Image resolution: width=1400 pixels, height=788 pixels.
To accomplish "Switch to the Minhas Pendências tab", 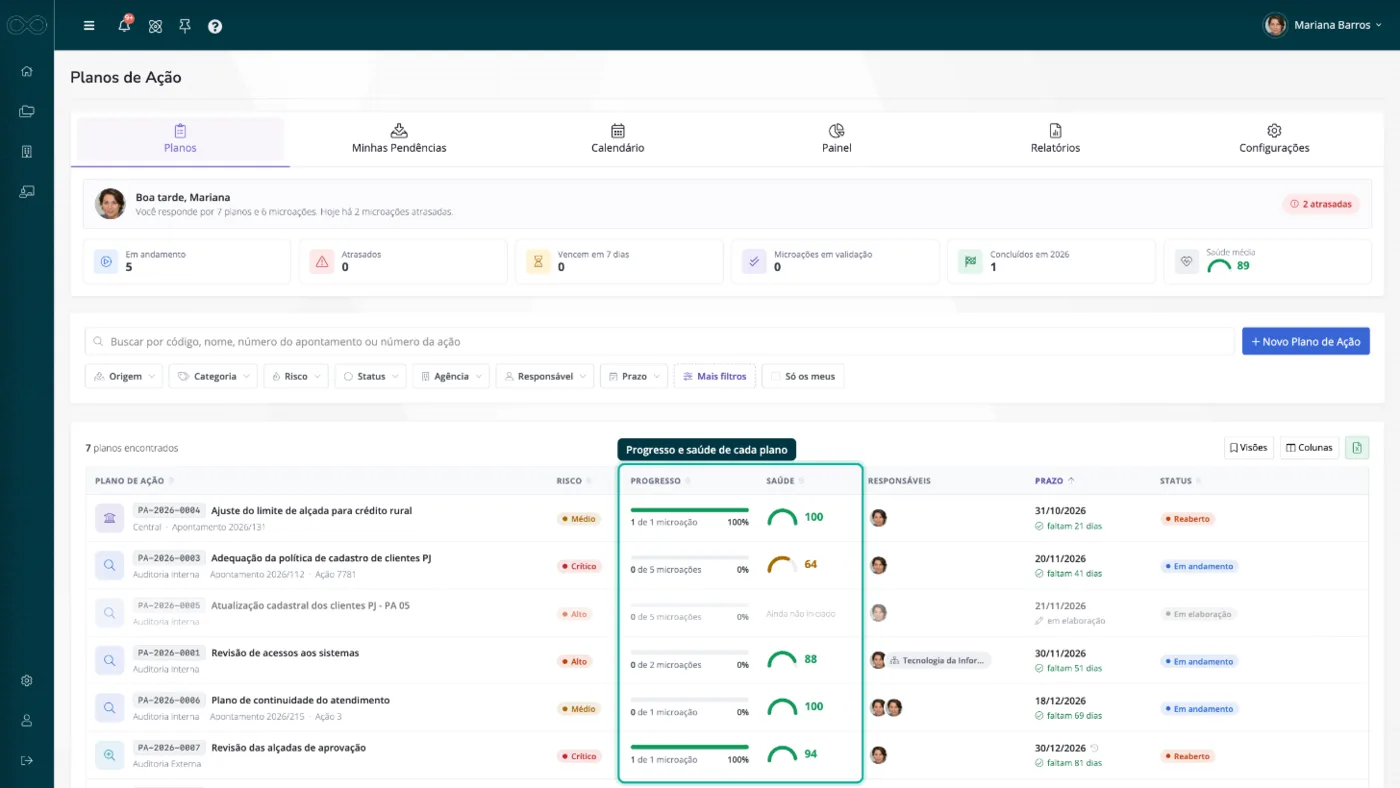I will [399, 139].
